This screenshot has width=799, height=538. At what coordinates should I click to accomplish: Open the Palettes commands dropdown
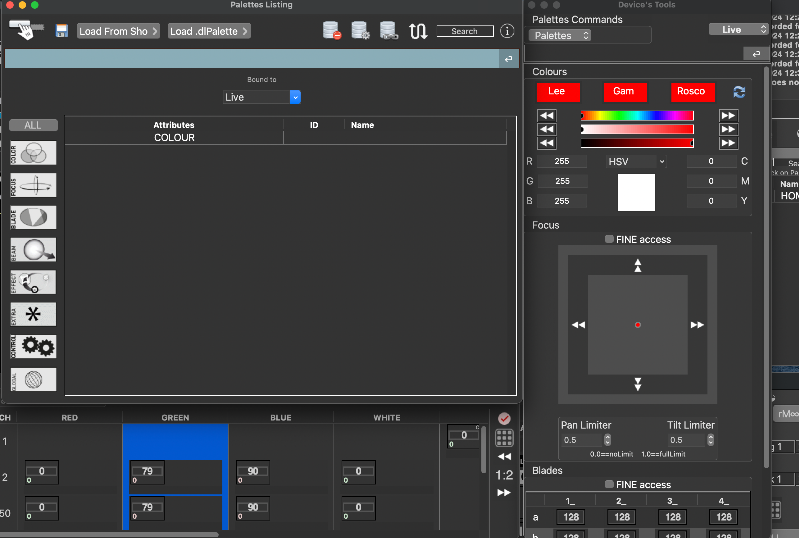point(560,35)
